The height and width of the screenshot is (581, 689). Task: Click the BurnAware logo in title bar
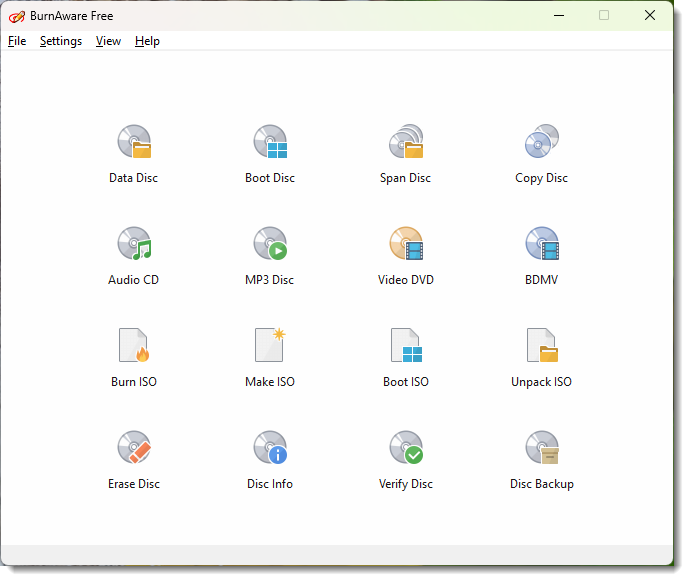tap(17, 16)
